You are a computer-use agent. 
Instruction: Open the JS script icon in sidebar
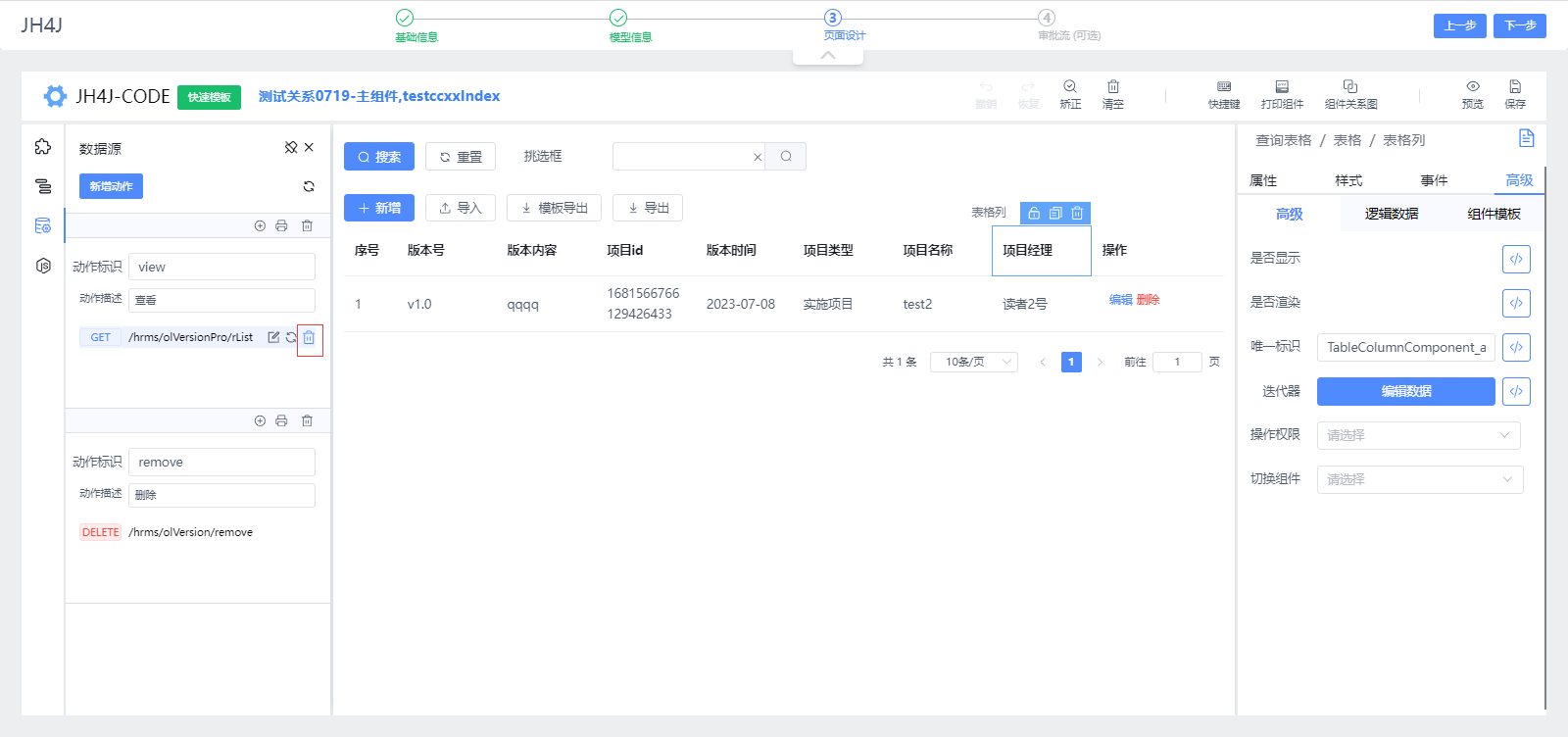[42, 266]
